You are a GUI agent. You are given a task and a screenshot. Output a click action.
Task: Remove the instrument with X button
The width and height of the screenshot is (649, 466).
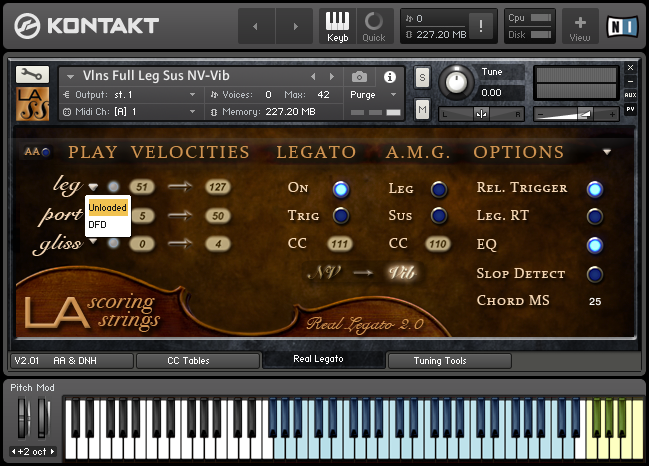pyautogui.click(x=630, y=67)
